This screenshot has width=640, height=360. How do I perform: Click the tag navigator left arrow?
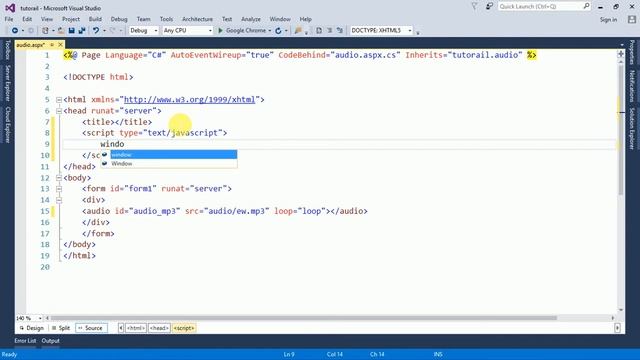pos(121,328)
